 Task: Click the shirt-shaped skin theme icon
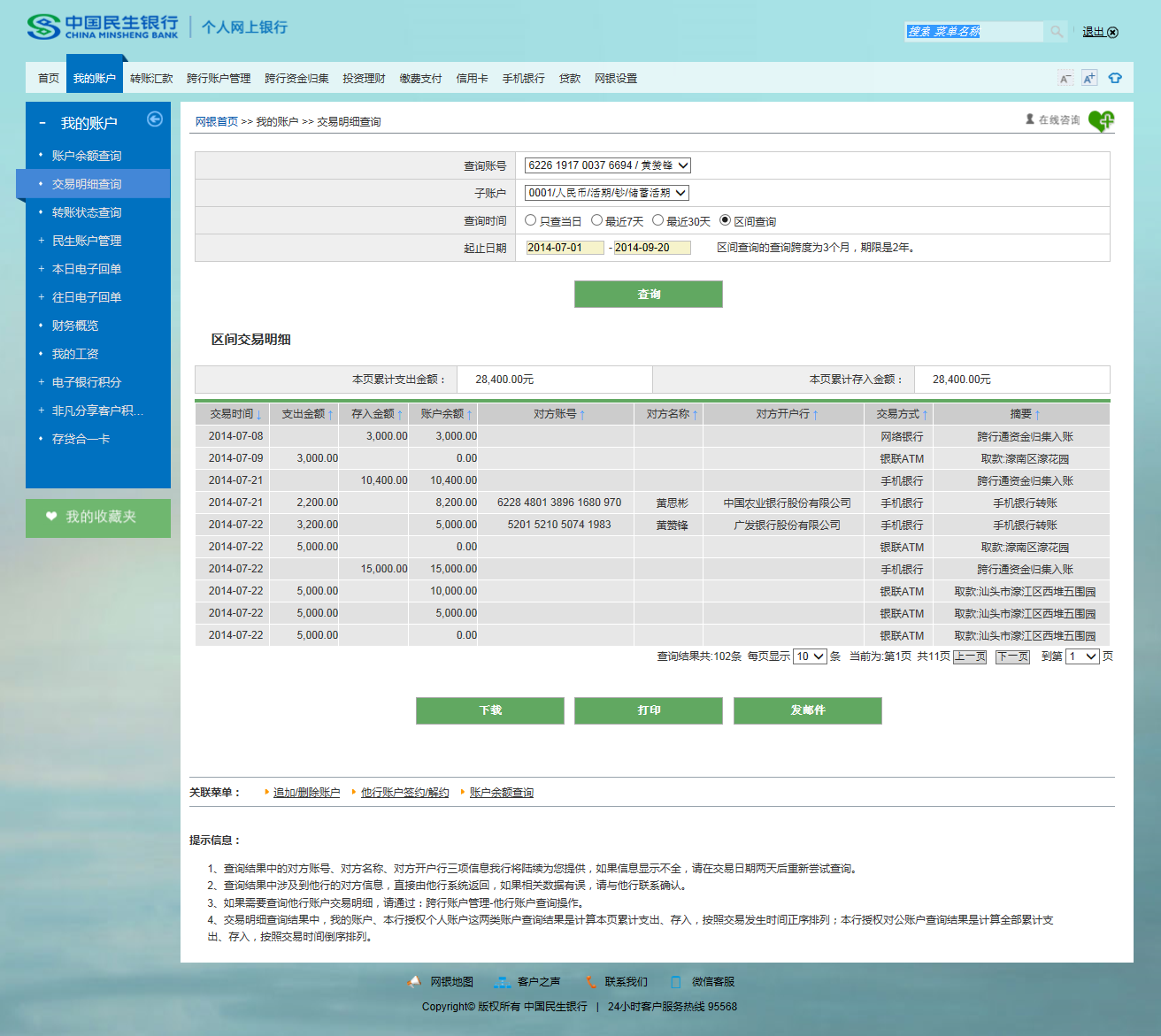[x=1115, y=79]
